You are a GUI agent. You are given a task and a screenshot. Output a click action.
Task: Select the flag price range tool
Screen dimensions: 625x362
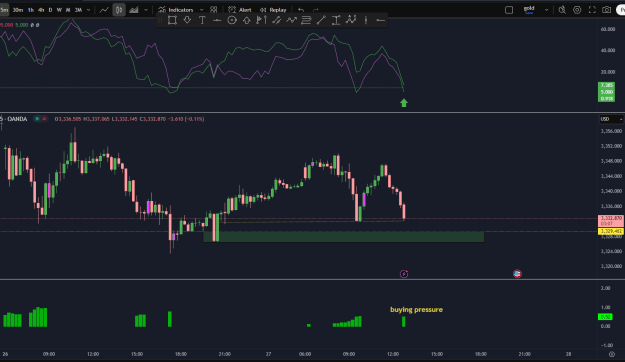pos(261,20)
